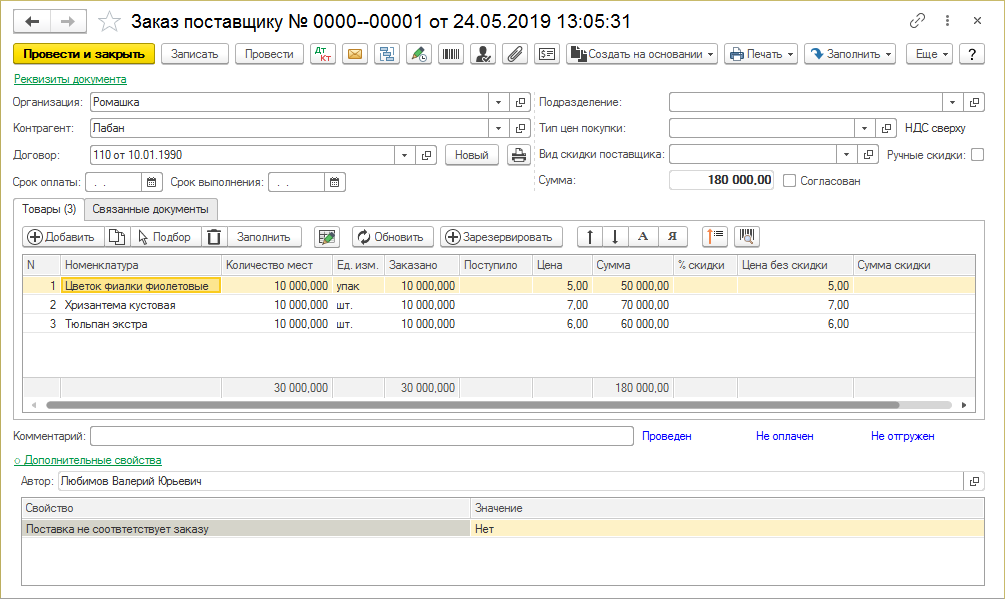This screenshot has height=599, width=1005.
Task: Enable the Ручные скидки checkbox
Action: tap(977, 155)
